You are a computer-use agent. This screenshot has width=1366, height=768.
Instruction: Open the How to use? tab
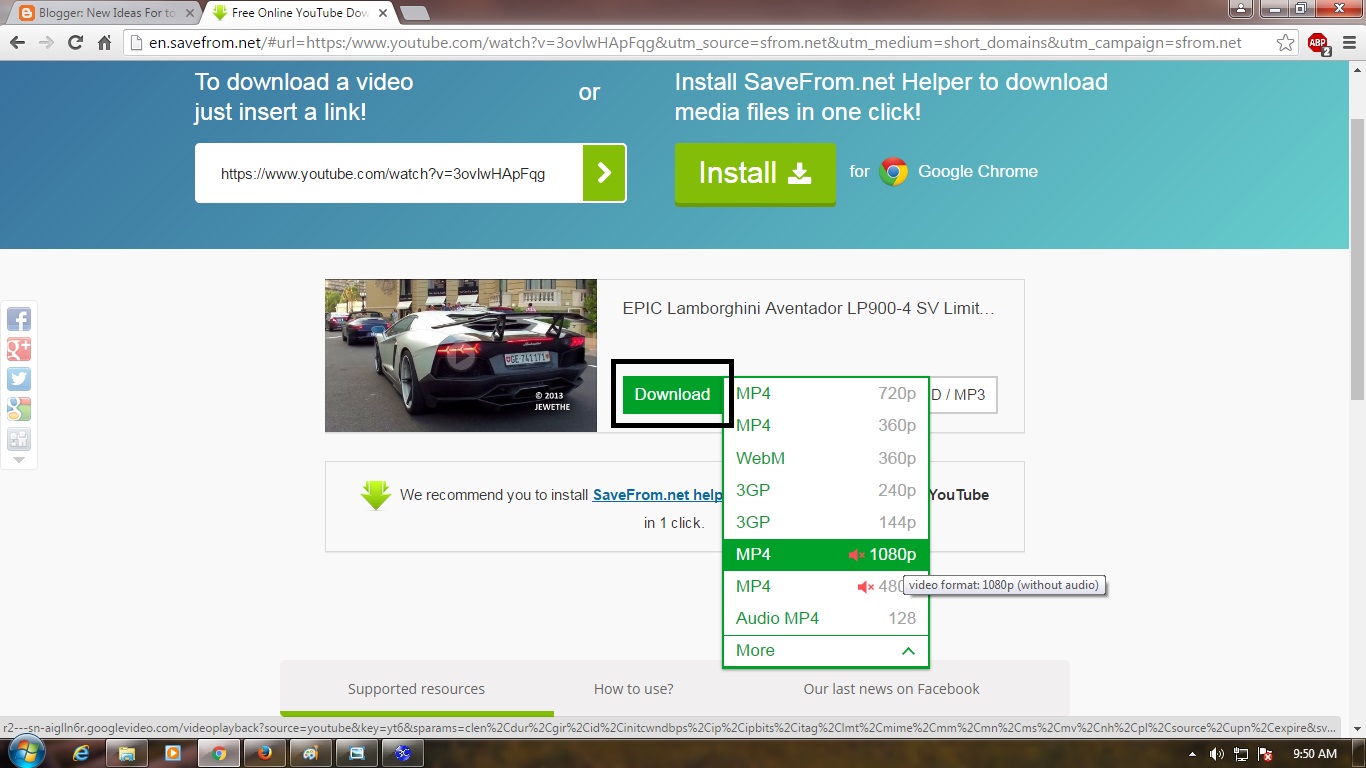[x=633, y=689]
